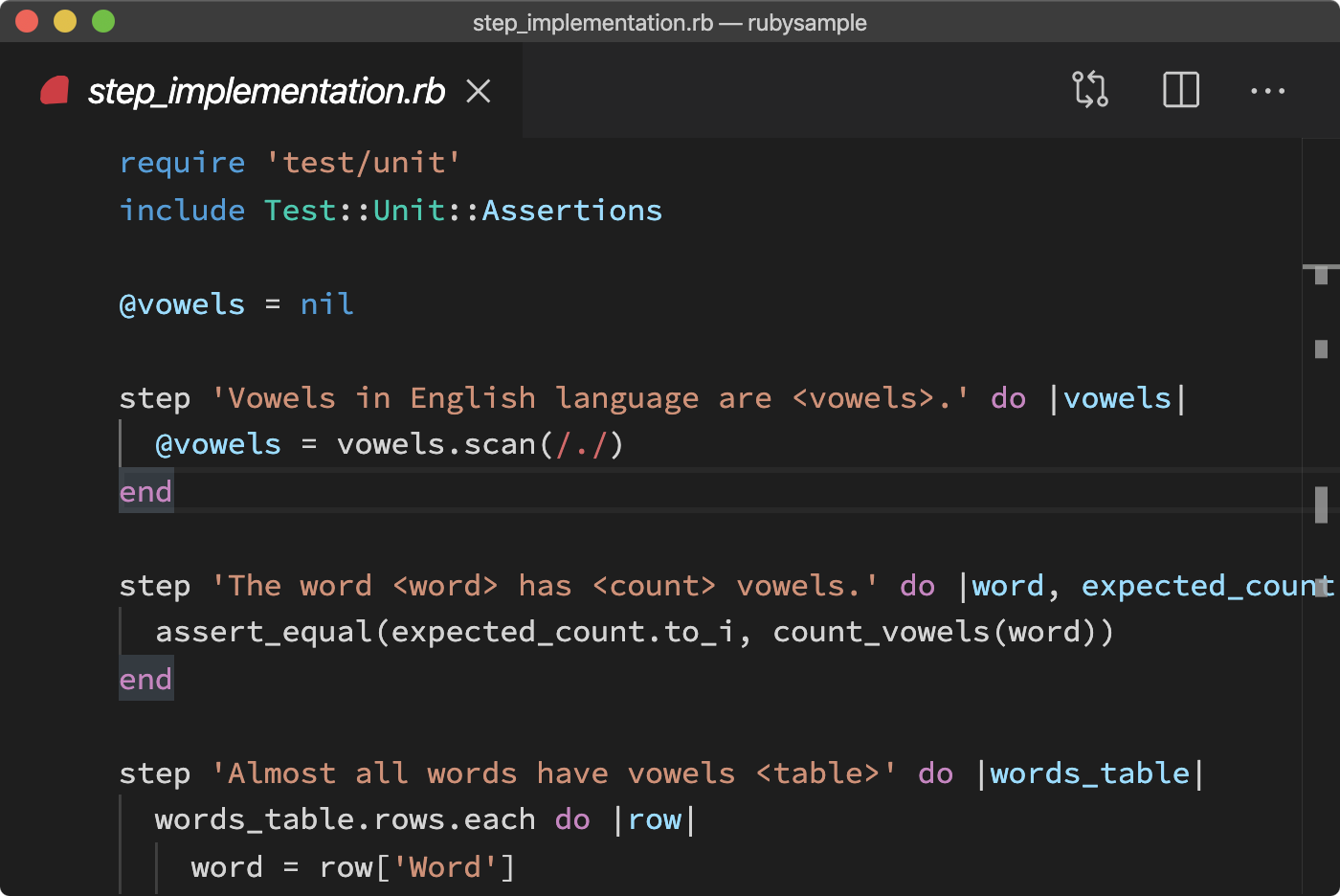The width and height of the screenshot is (1340, 896).
Task: Click the green fullscreen window button
Action: (103, 21)
